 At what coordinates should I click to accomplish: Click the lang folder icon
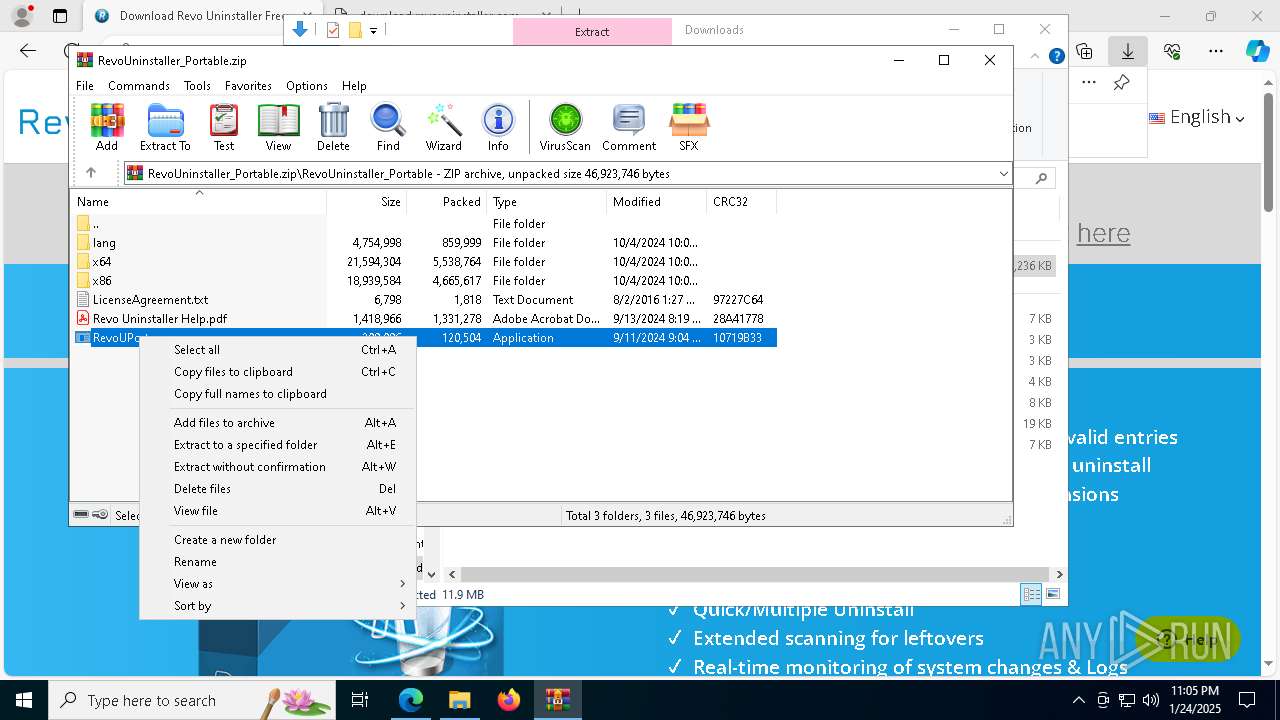[84, 243]
